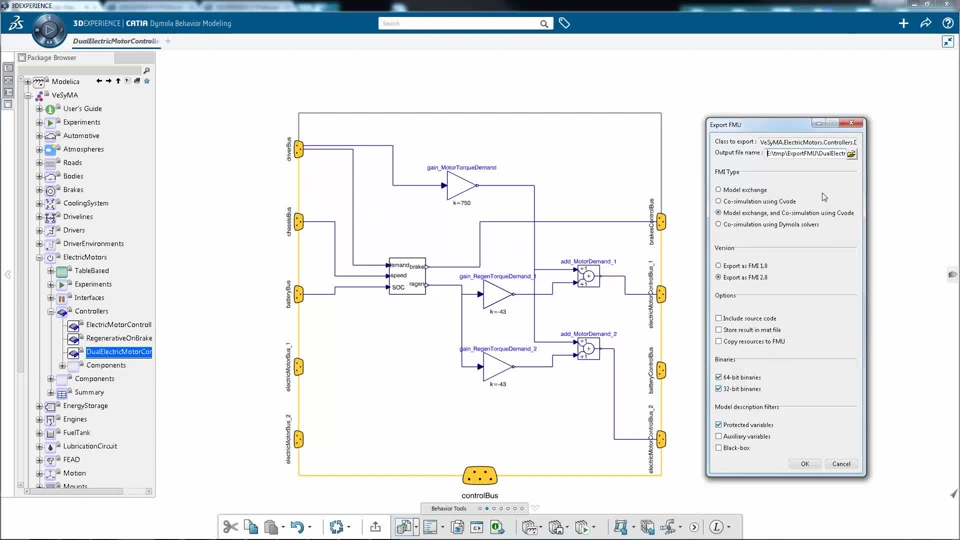This screenshot has height=540, width=960.
Task: Click the Copy tool in the bottom toolbar
Action: 250,527
